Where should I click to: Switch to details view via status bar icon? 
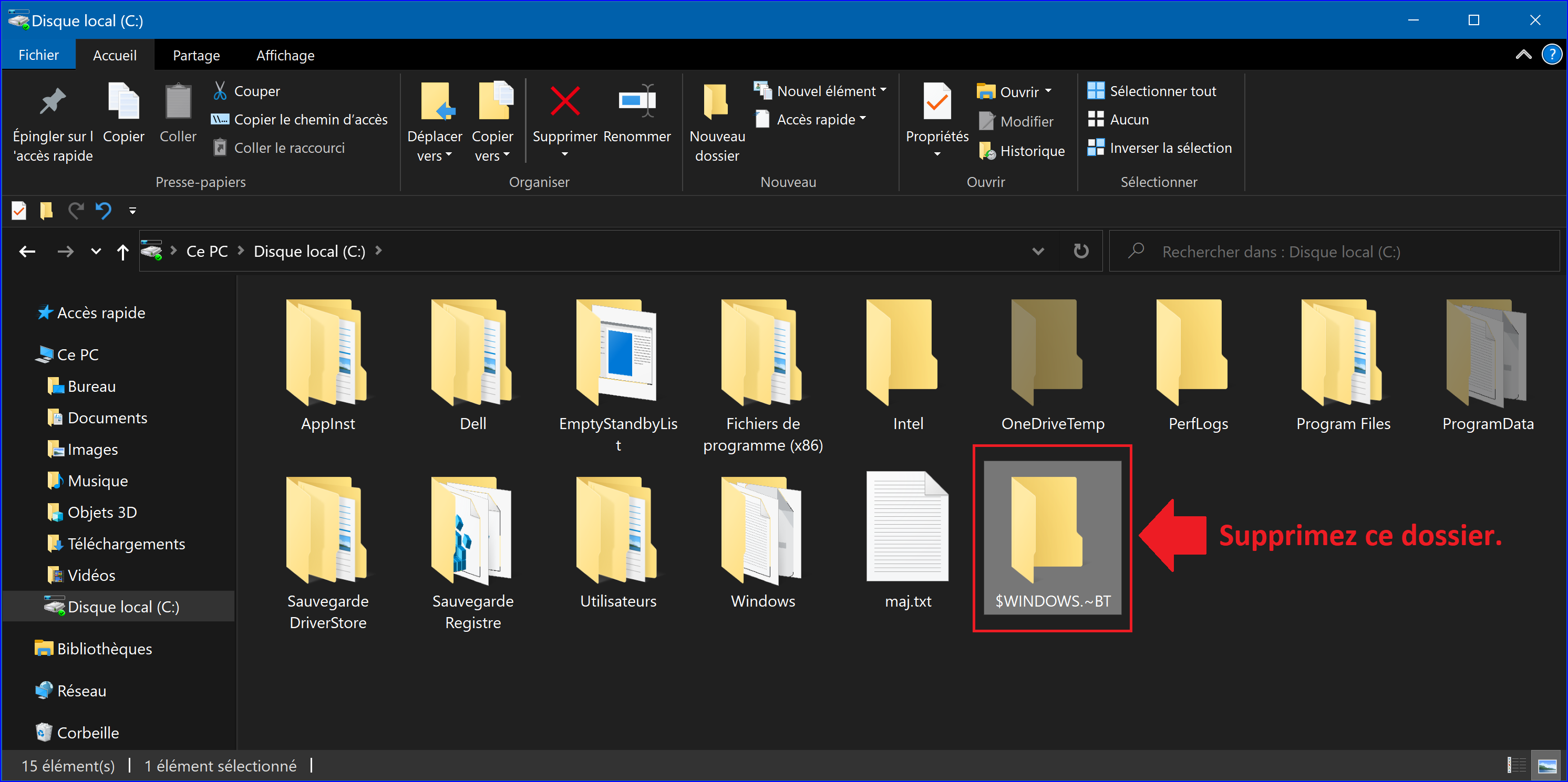1517,765
